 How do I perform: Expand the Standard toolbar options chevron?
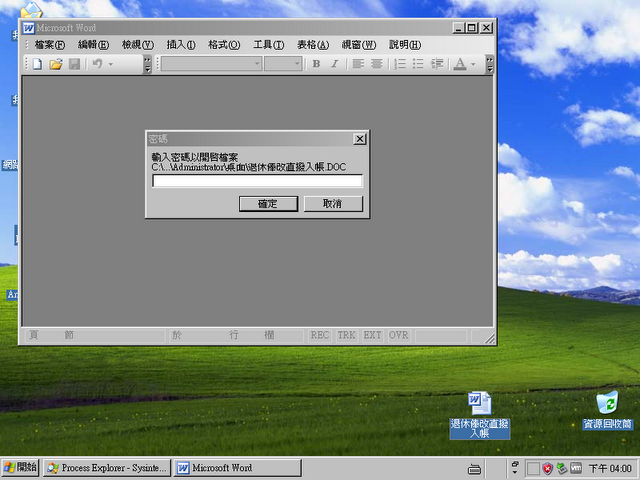pyautogui.click(x=147, y=64)
